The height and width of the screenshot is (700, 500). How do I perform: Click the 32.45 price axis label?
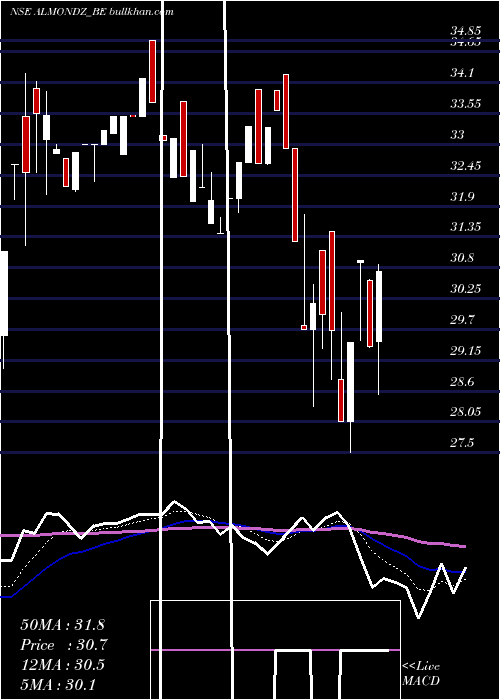pyautogui.click(x=465, y=166)
